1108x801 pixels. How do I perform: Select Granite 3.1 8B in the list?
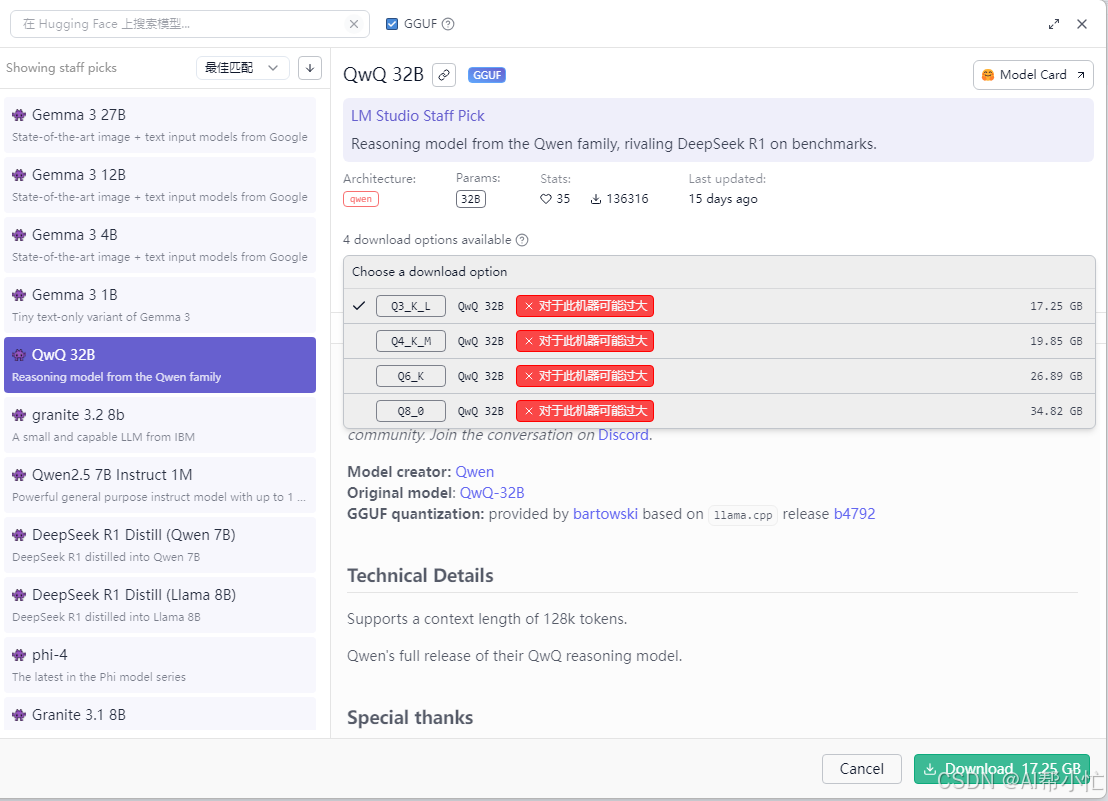coord(160,714)
